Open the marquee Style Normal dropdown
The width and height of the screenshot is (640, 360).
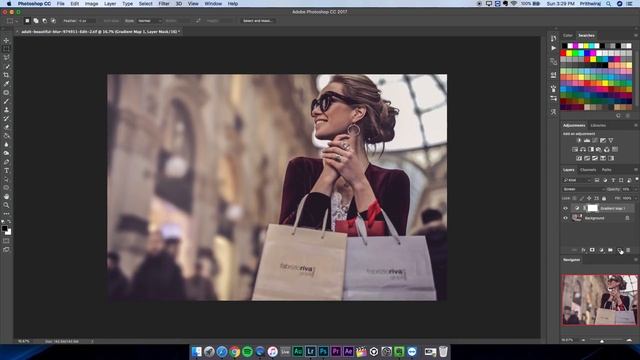coord(150,20)
